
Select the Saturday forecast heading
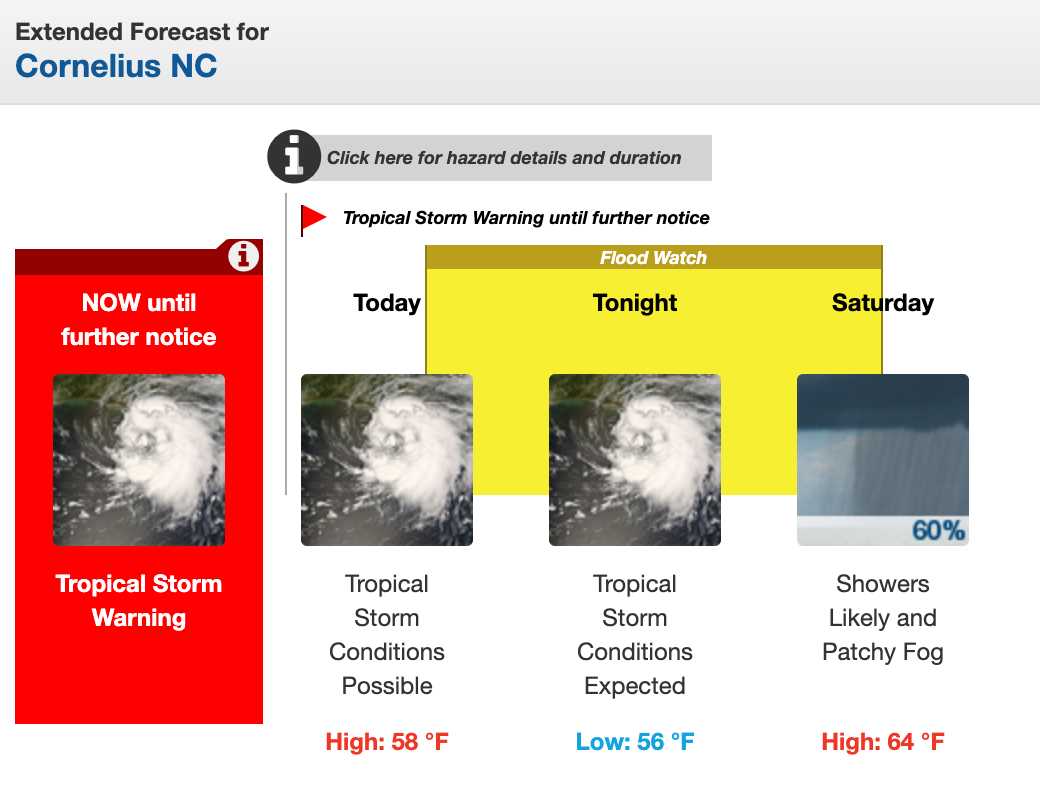coord(883,303)
